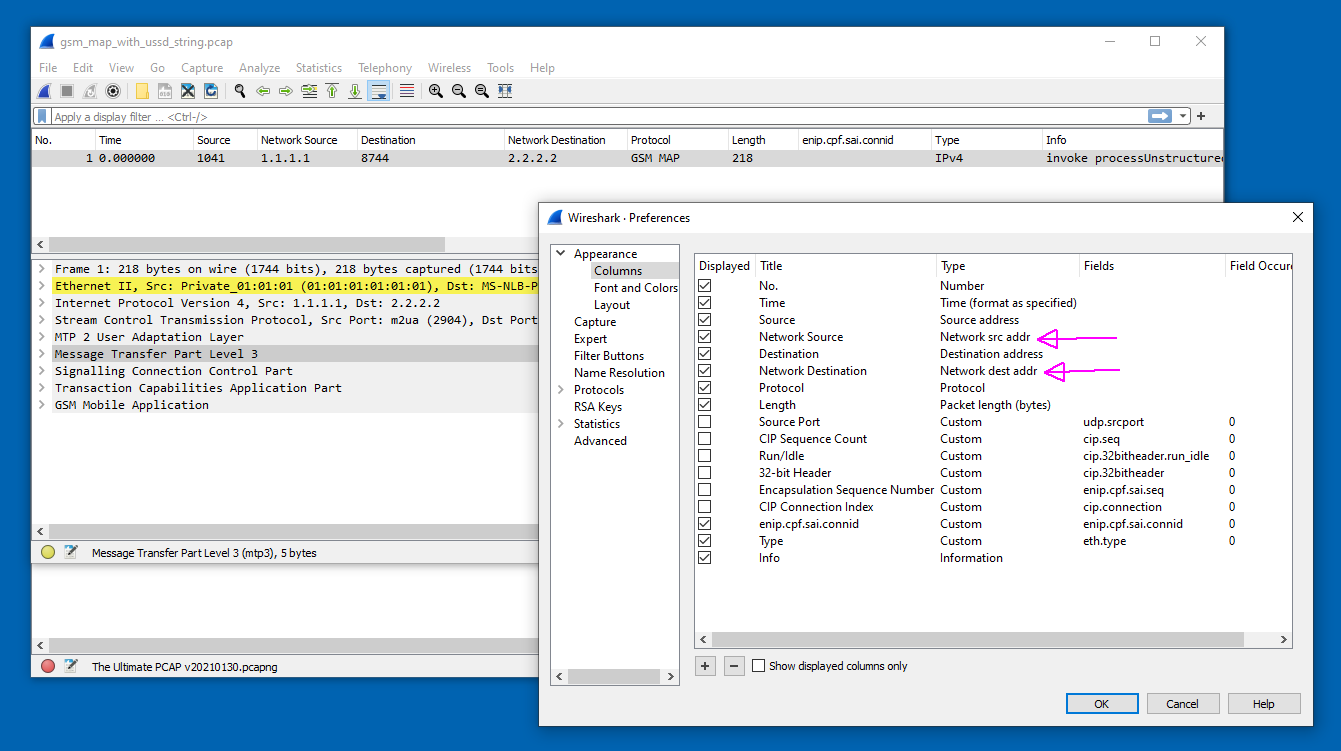Click Cancel in Preferences dialog

point(1182,704)
